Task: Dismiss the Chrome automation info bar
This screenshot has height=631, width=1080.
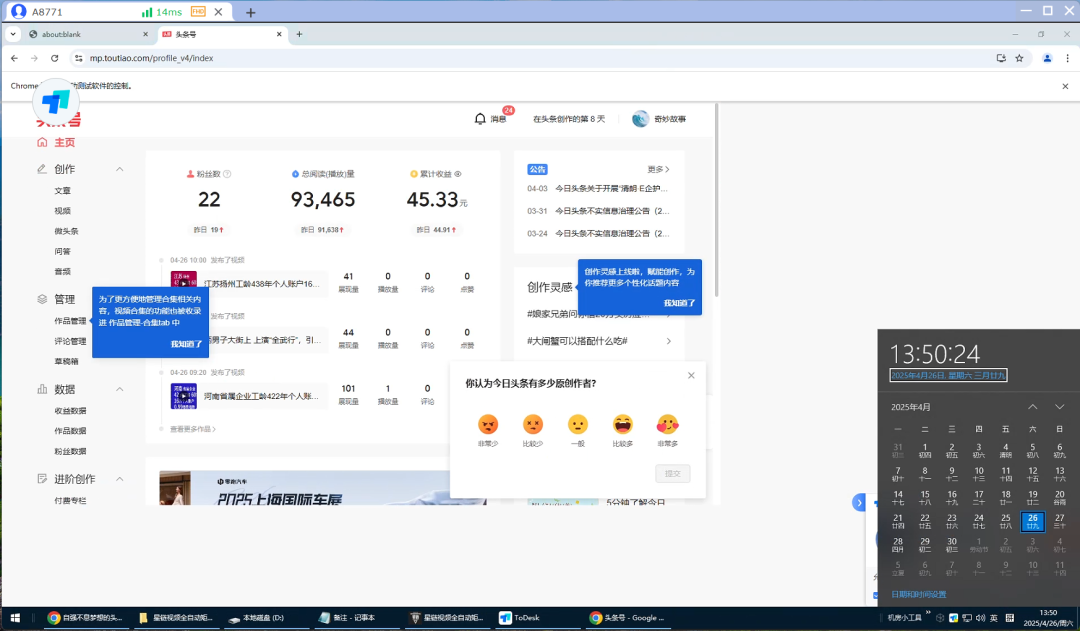Action: pos(1065,86)
